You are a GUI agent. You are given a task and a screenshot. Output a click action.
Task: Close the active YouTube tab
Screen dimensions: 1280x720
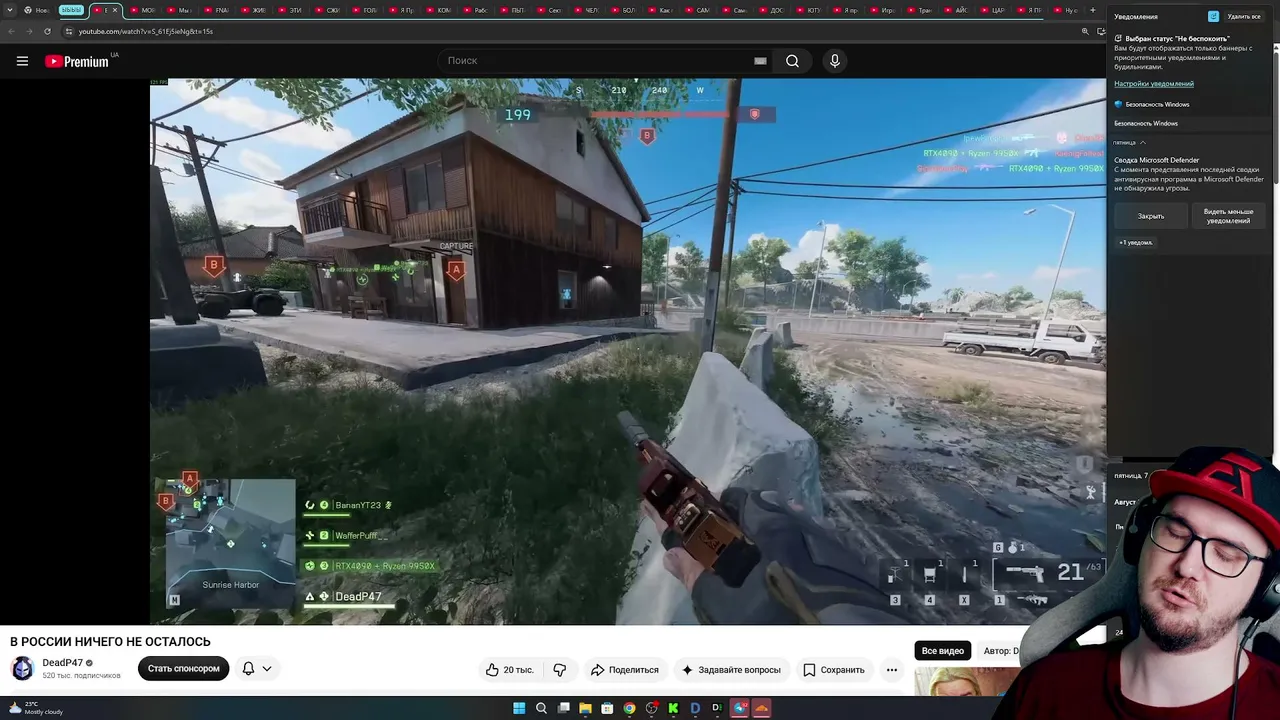(115, 10)
